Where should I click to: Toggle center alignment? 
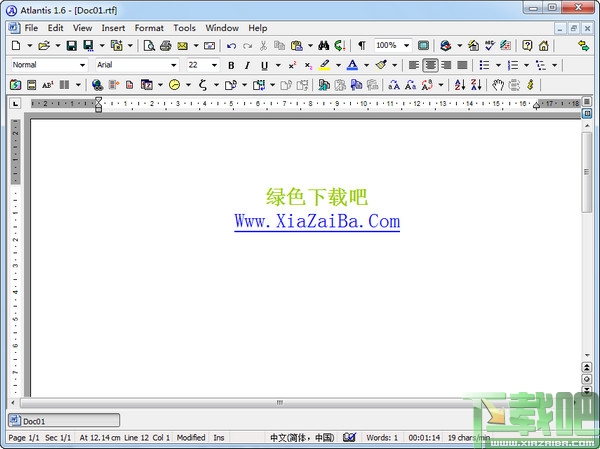(430, 65)
